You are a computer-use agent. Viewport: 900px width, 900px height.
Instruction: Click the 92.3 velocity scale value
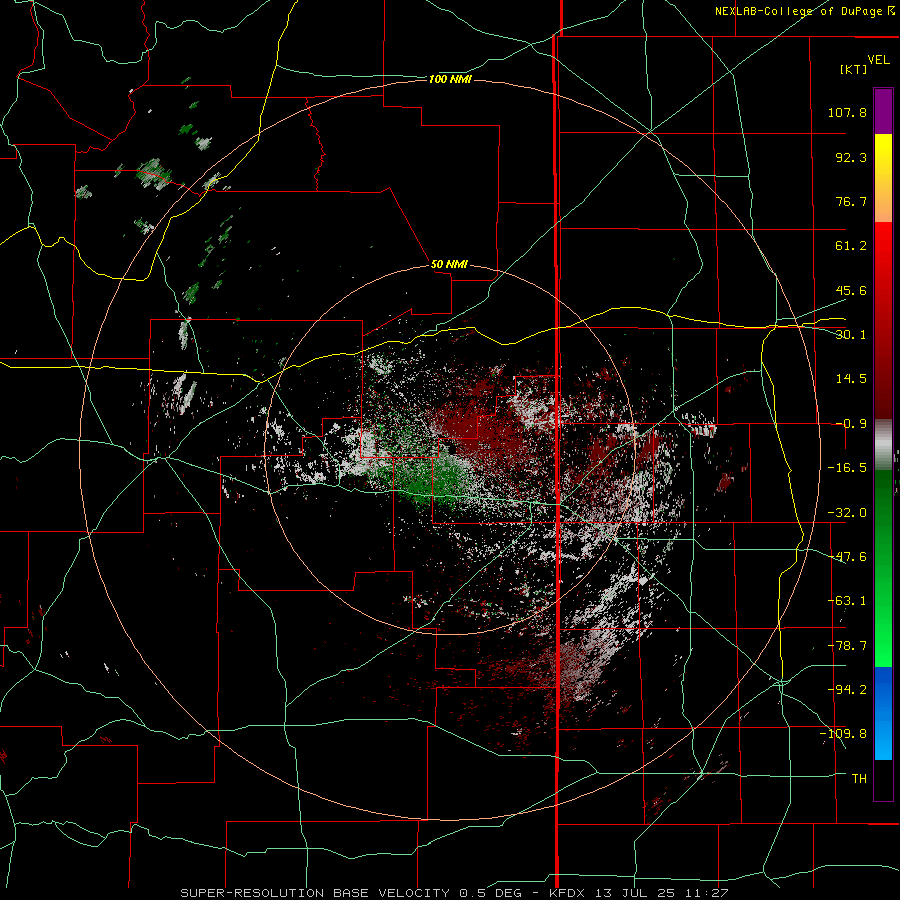tap(851, 157)
